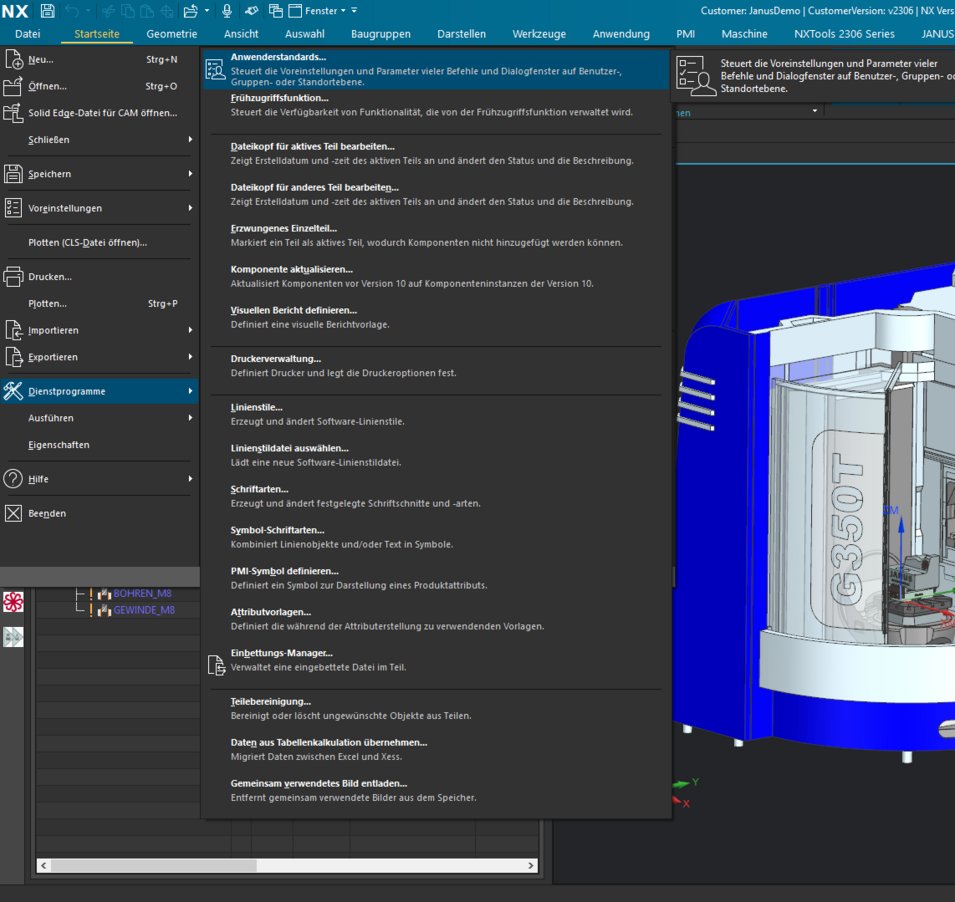Image resolution: width=955 pixels, height=902 pixels.
Task: Click the NX logo in title bar
Action: coord(15,11)
